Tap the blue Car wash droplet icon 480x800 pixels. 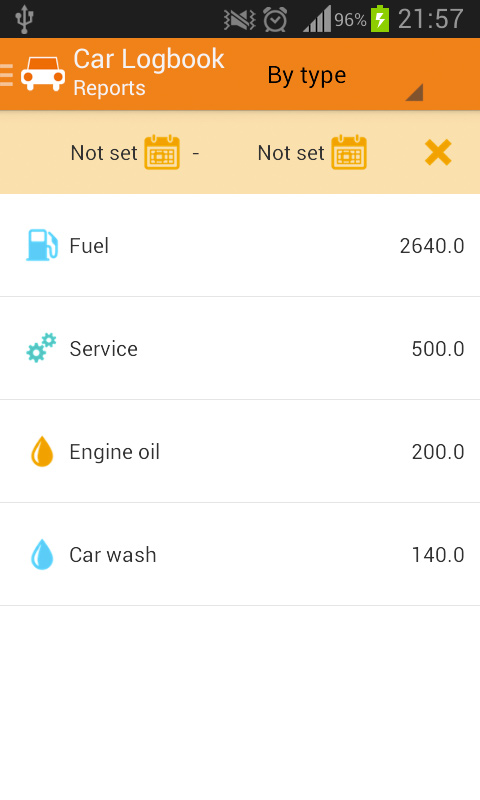42,554
